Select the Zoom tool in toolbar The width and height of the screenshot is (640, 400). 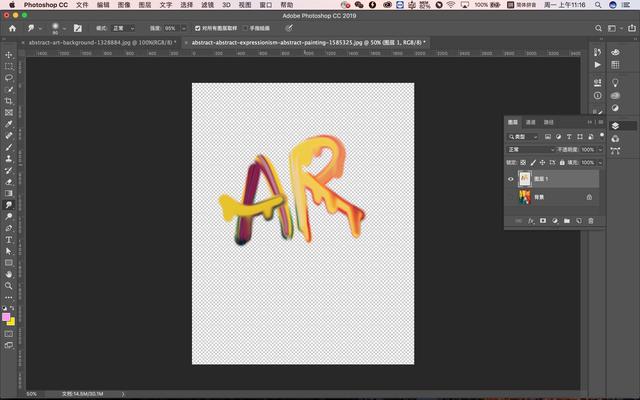[9, 285]
